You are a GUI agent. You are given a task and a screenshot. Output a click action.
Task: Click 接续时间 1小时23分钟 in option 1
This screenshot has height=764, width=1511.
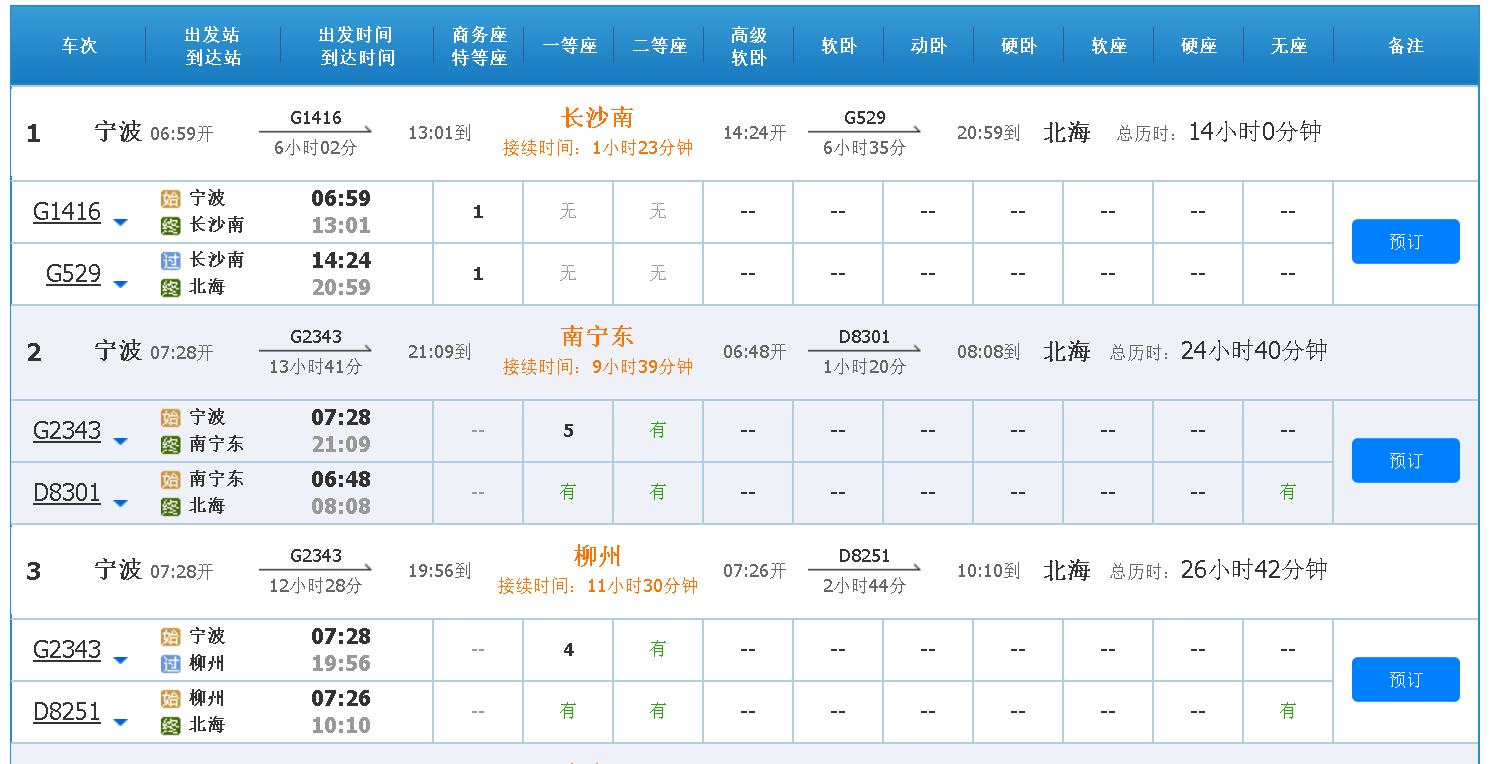tap(597, 148)
